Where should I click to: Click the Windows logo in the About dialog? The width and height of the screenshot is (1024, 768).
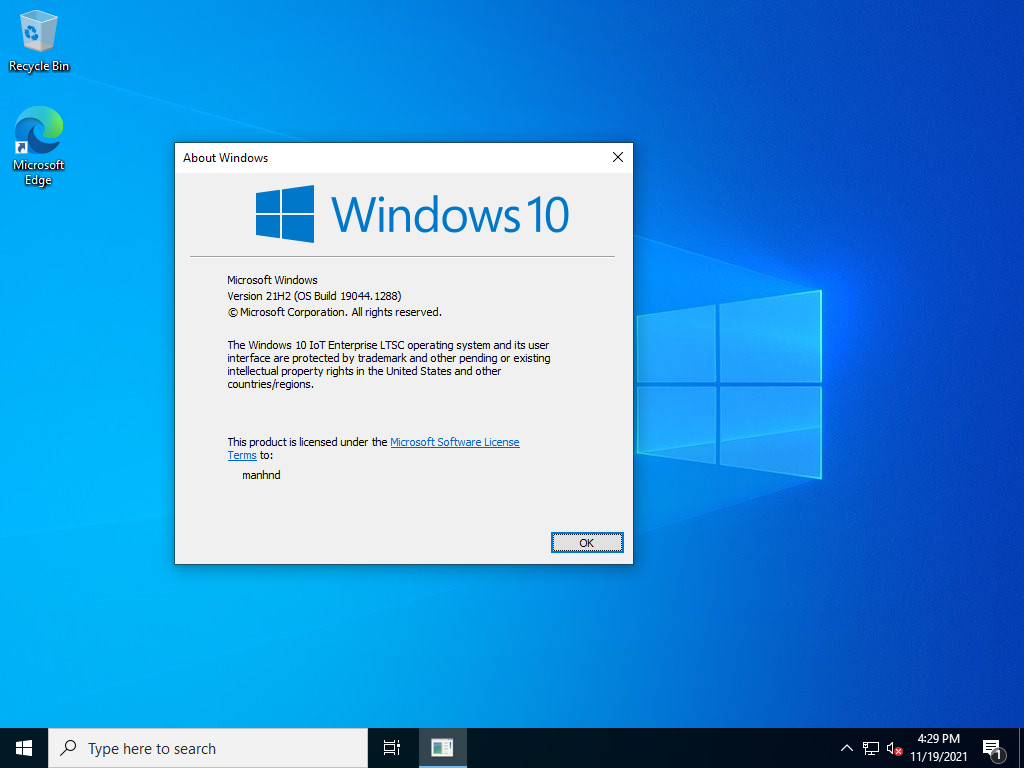285,214
